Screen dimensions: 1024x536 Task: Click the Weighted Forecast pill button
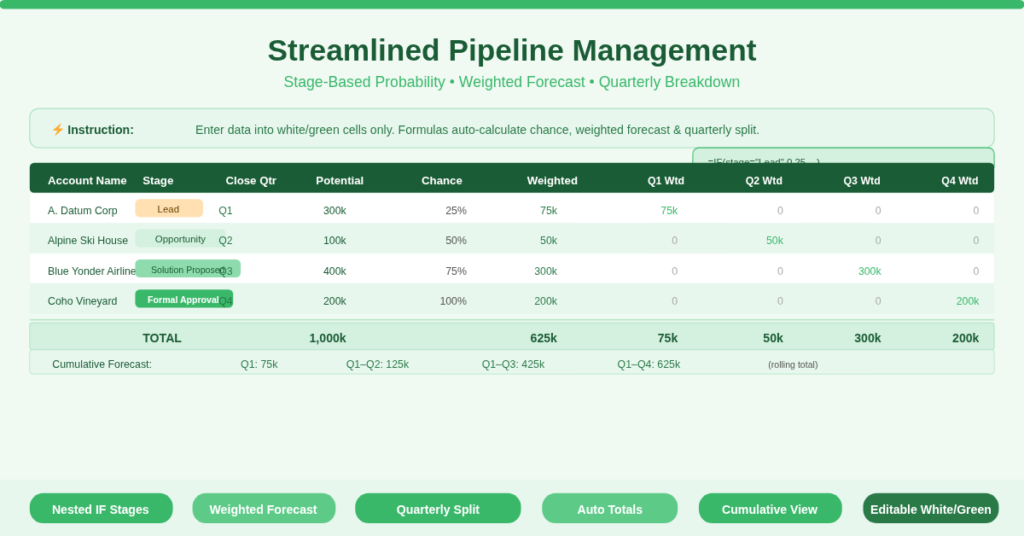tap(263, 509)
